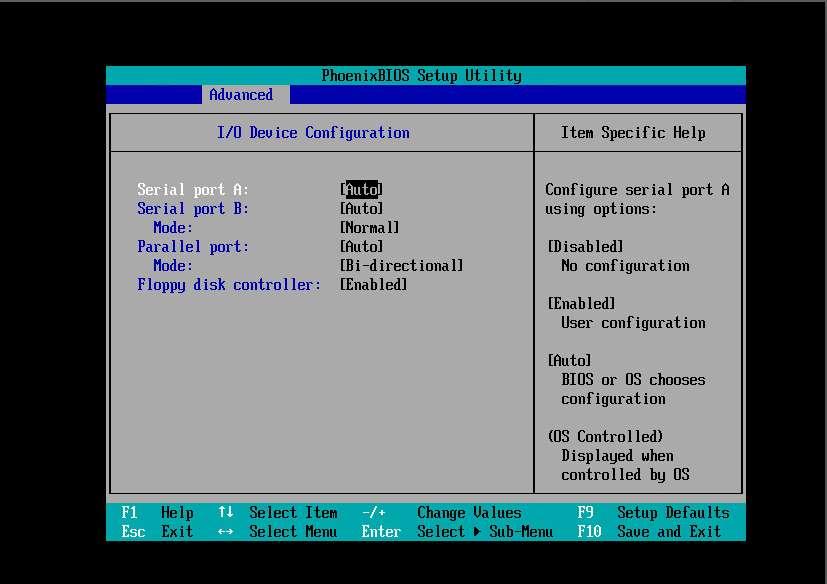Image resolution: width=827 pixels, height=584 pixels.
Task: Click the F9 Setup Defaults hint
Action: point(653,512)
